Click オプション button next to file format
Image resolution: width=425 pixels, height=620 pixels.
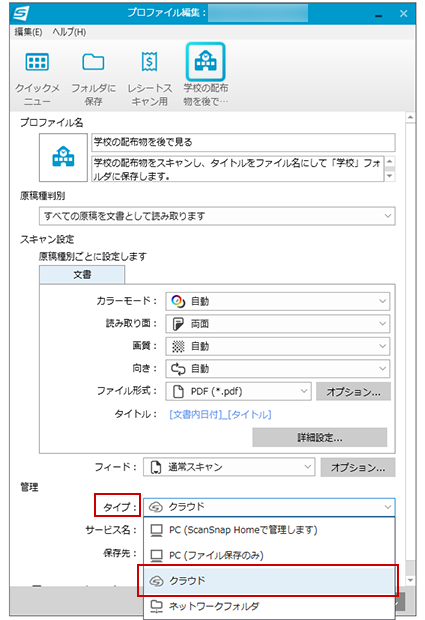point(353,391)
